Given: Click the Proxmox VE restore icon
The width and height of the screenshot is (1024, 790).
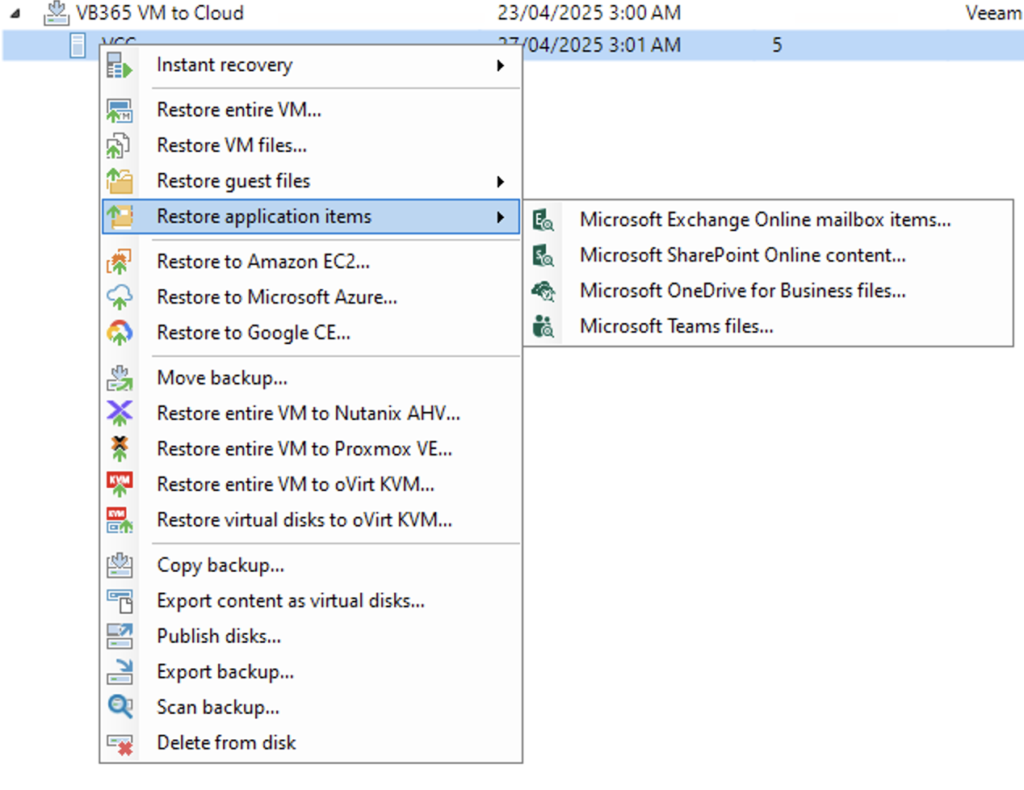Looking at the screenshot, I should pos(120,449).
